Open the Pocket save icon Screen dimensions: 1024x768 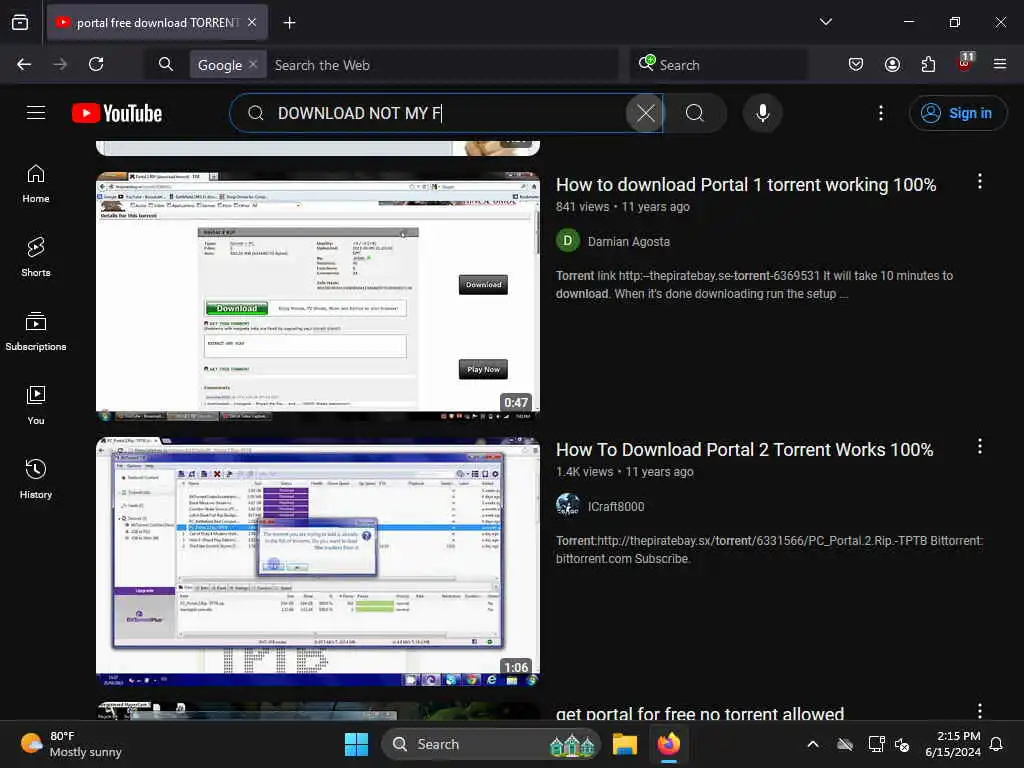click(856, 64)
